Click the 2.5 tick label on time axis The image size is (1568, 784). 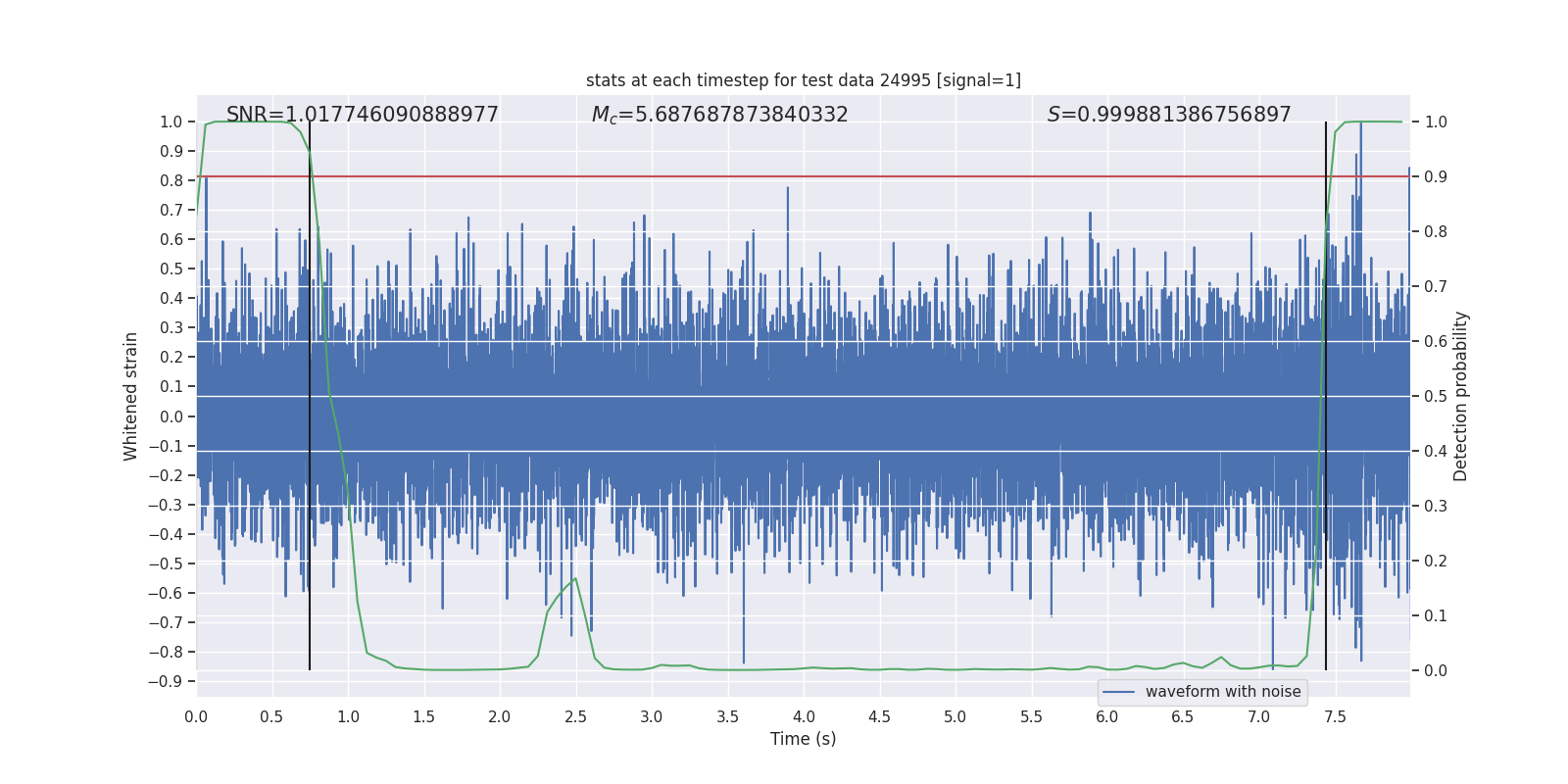click(575, 717)
